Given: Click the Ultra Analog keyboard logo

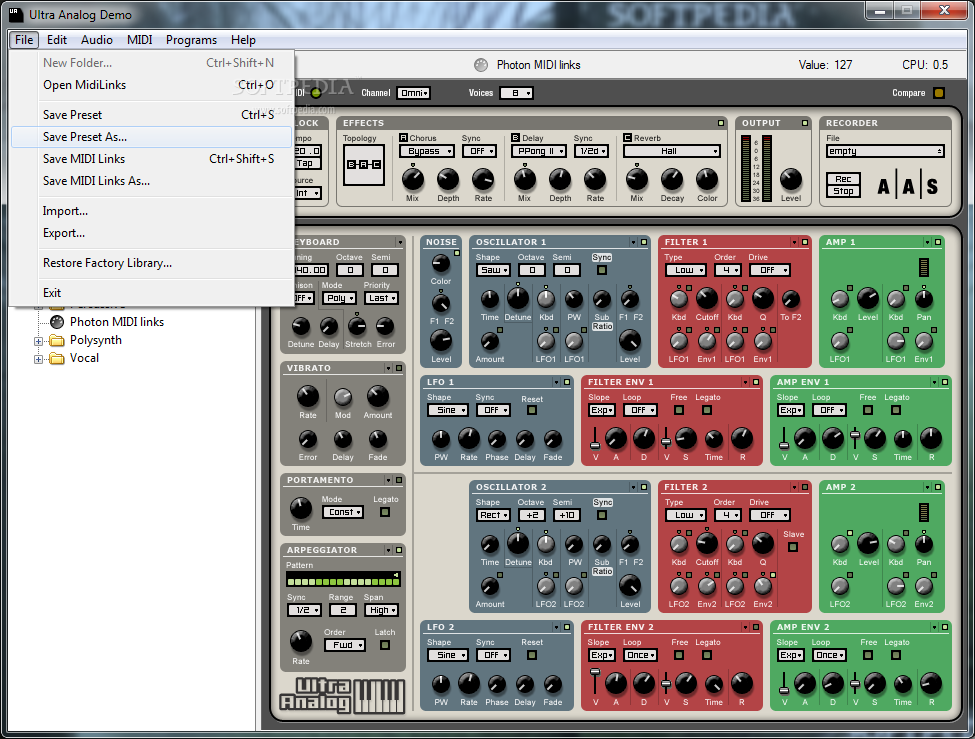Looking at the screenshot, I should click(342, 695).
